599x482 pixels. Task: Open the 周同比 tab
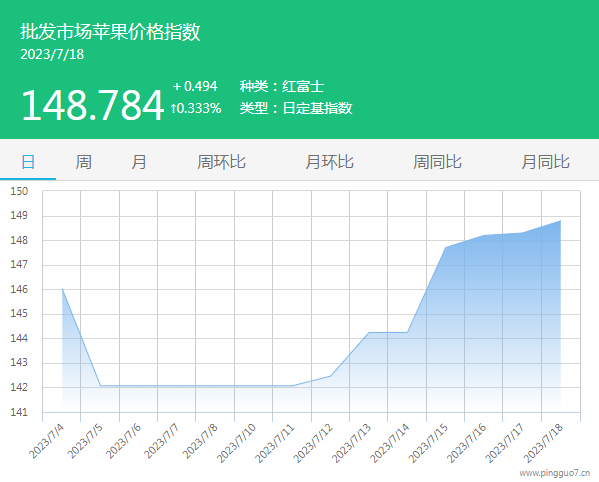coord(437,162)
